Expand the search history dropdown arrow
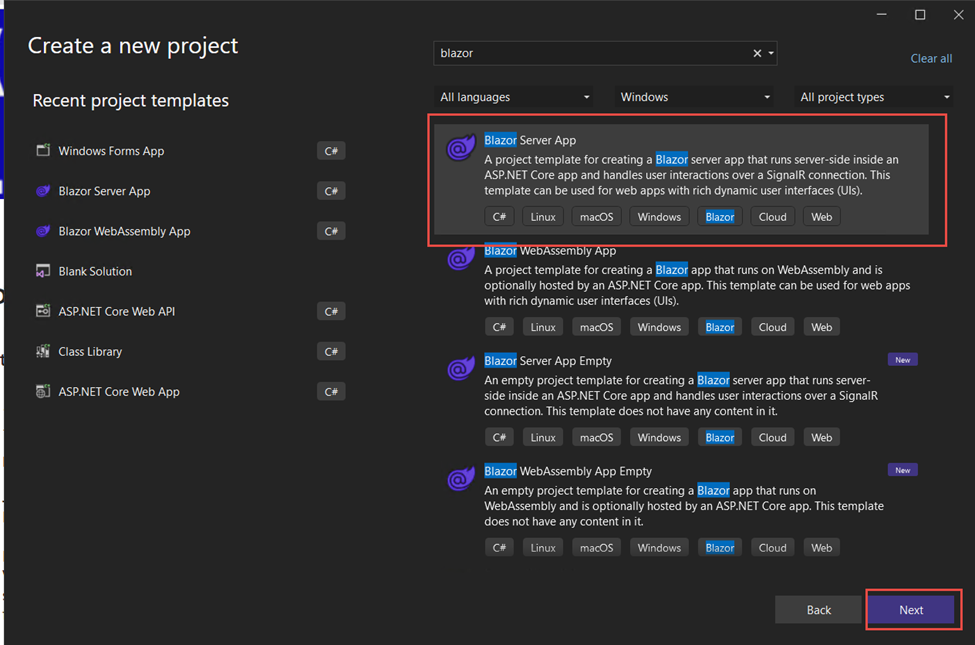 (771, 53)
